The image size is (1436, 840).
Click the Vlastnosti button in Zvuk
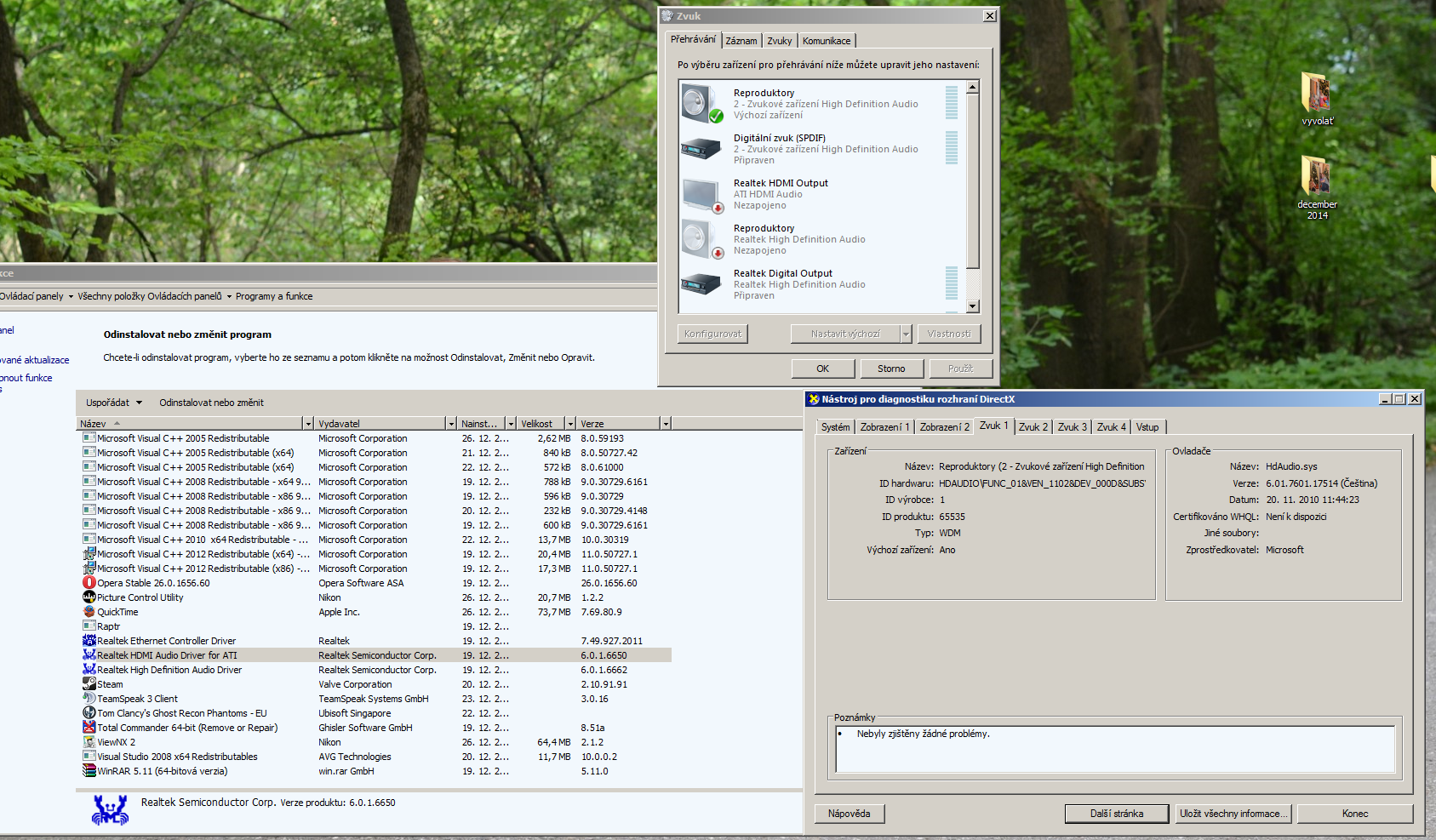[x=949, y=334]
